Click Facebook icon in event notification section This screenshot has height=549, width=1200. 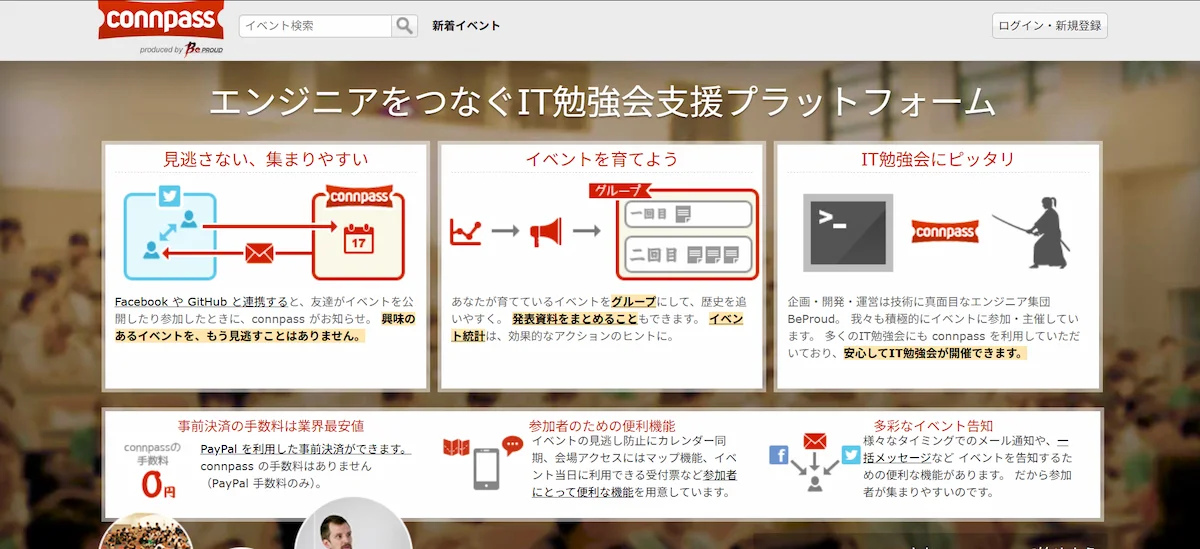(779, 455)
